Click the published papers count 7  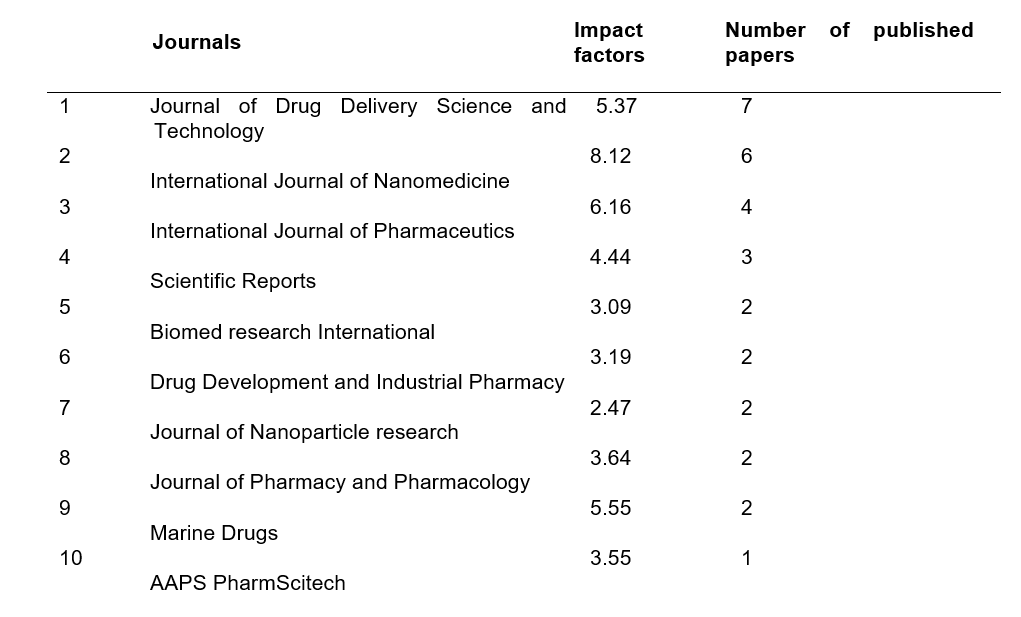click(746, 106)
